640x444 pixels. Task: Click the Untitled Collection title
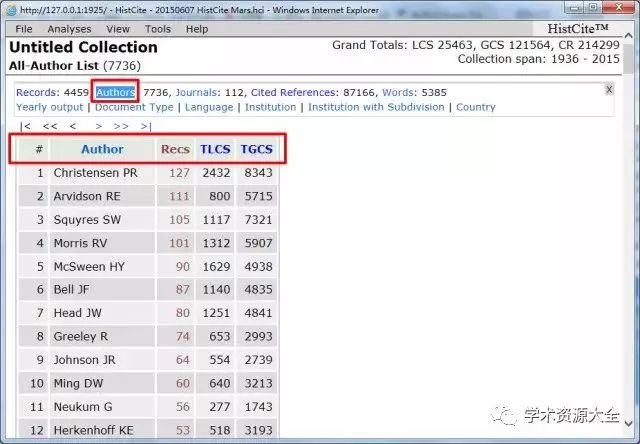(83, 47)
